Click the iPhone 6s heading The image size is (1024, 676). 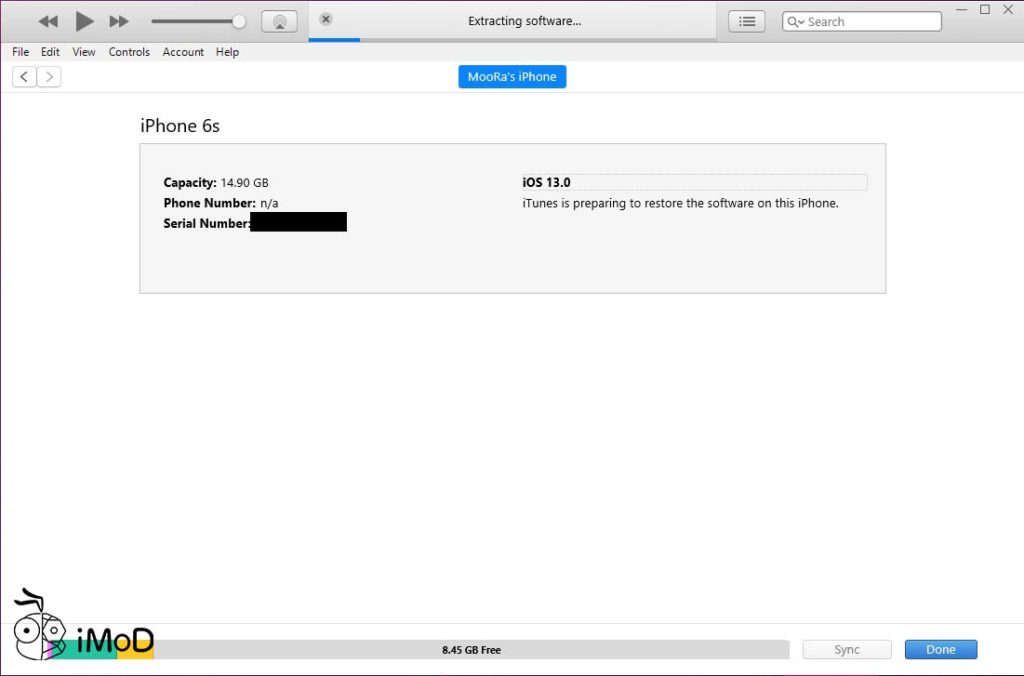click(180, 125)
